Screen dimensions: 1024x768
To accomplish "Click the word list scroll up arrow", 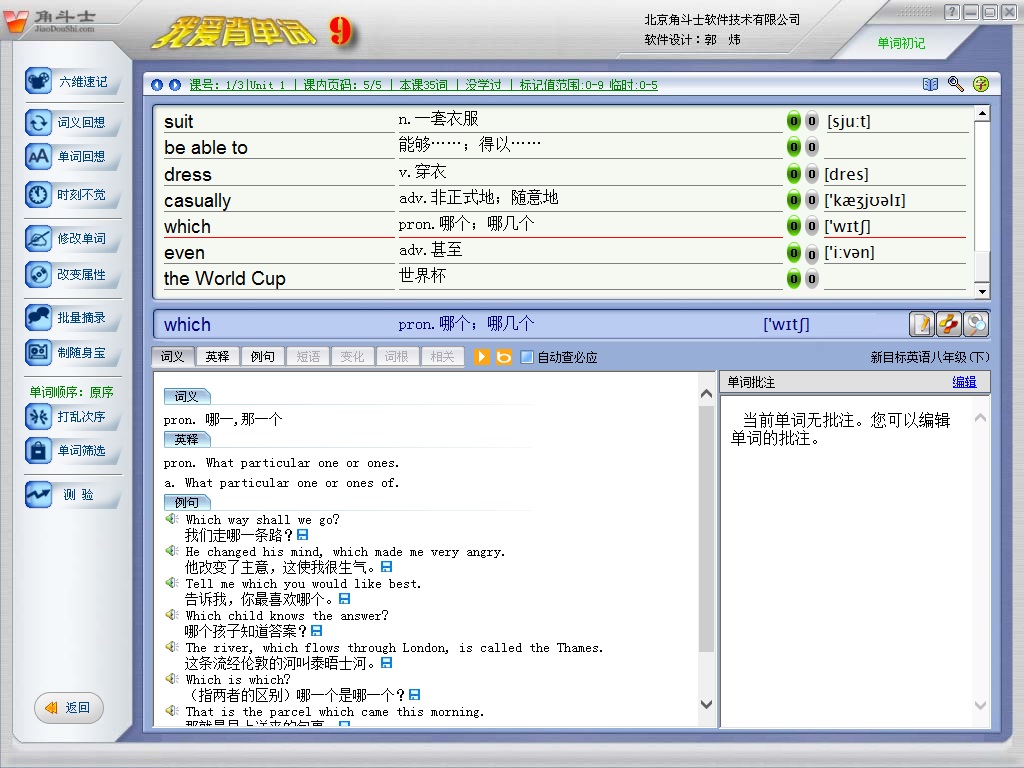I will point(982,114).
